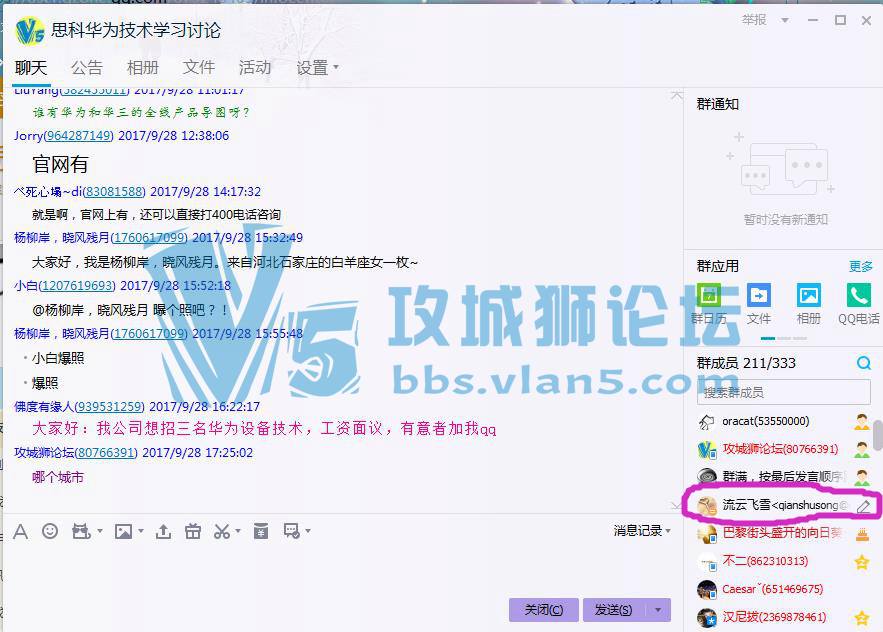The width and height of the screenshot is (883, 632).
Task: Switch to the 活动 tab
Action: click(x=255, y=68)
